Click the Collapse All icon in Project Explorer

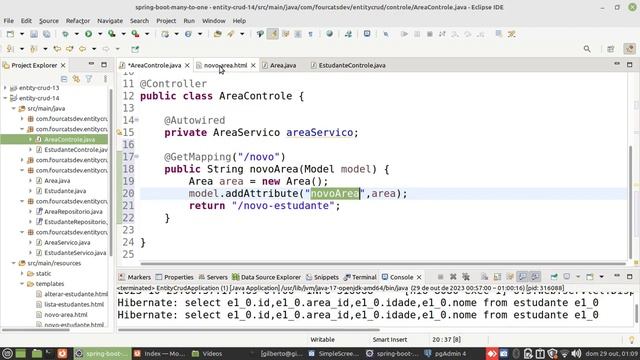(64, 79)
